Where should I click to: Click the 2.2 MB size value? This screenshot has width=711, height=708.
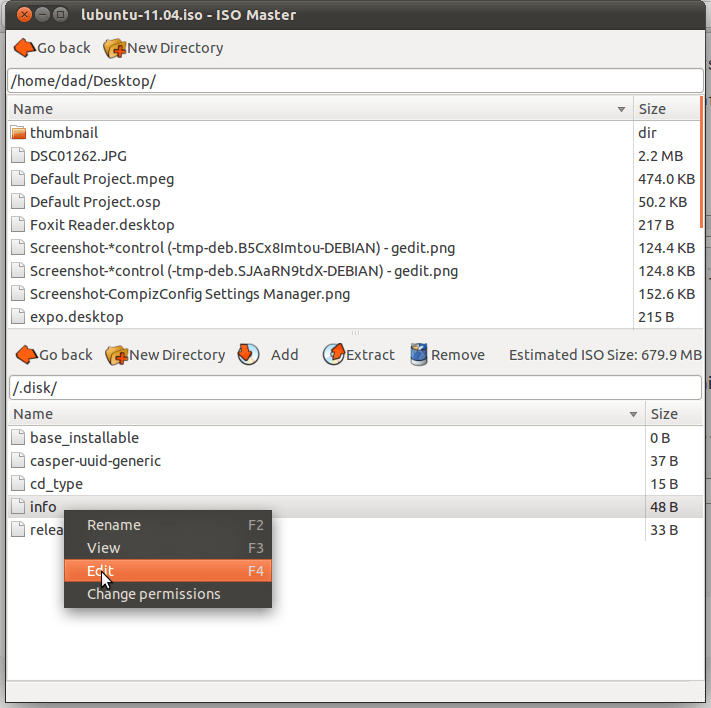660,156
